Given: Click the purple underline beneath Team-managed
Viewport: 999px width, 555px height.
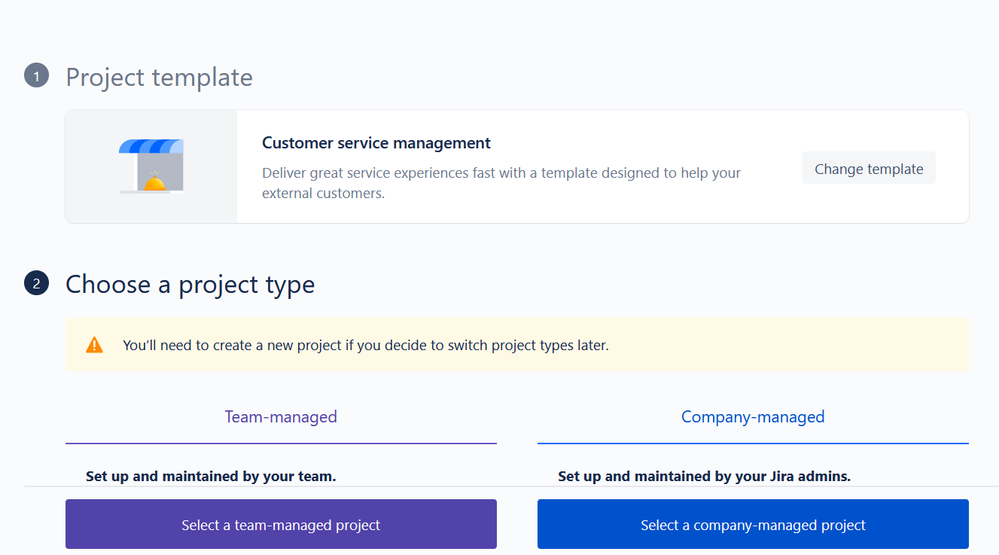Looking at the screenshot, I should point(281,442).
